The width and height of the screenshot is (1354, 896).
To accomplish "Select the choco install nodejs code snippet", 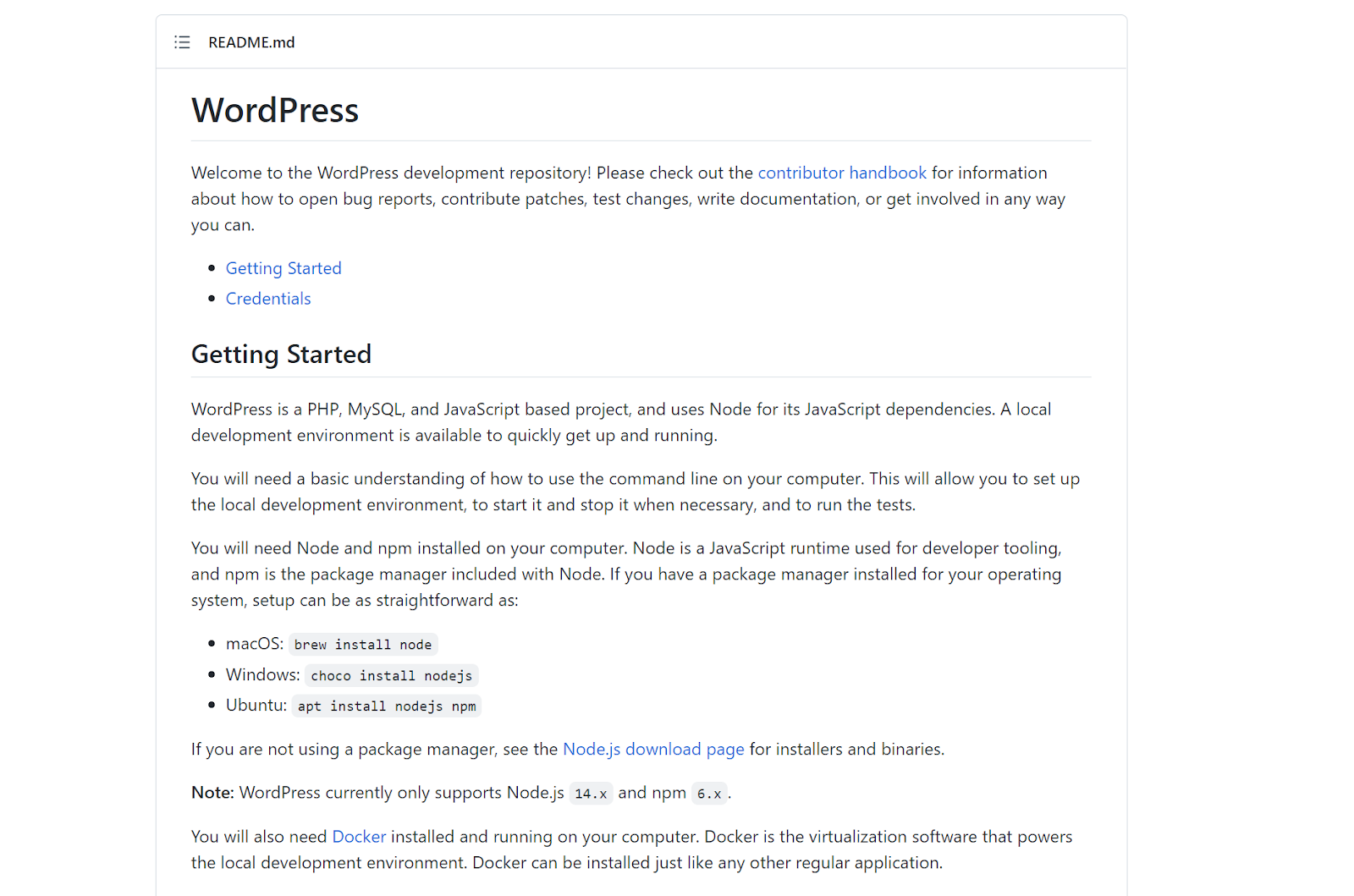I will (x=391, y=674).
